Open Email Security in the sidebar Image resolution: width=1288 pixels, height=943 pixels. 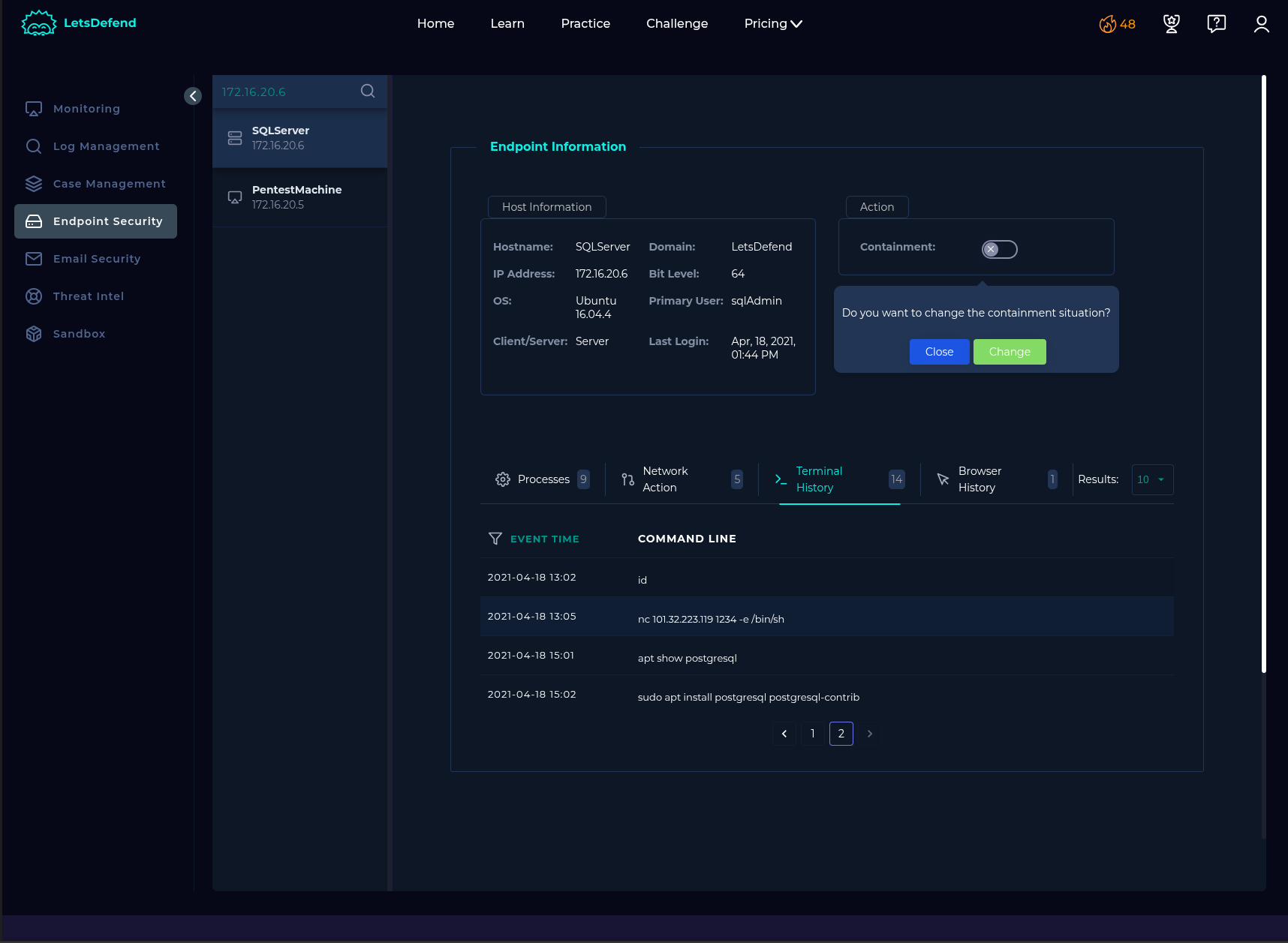[x=97, y=259]
